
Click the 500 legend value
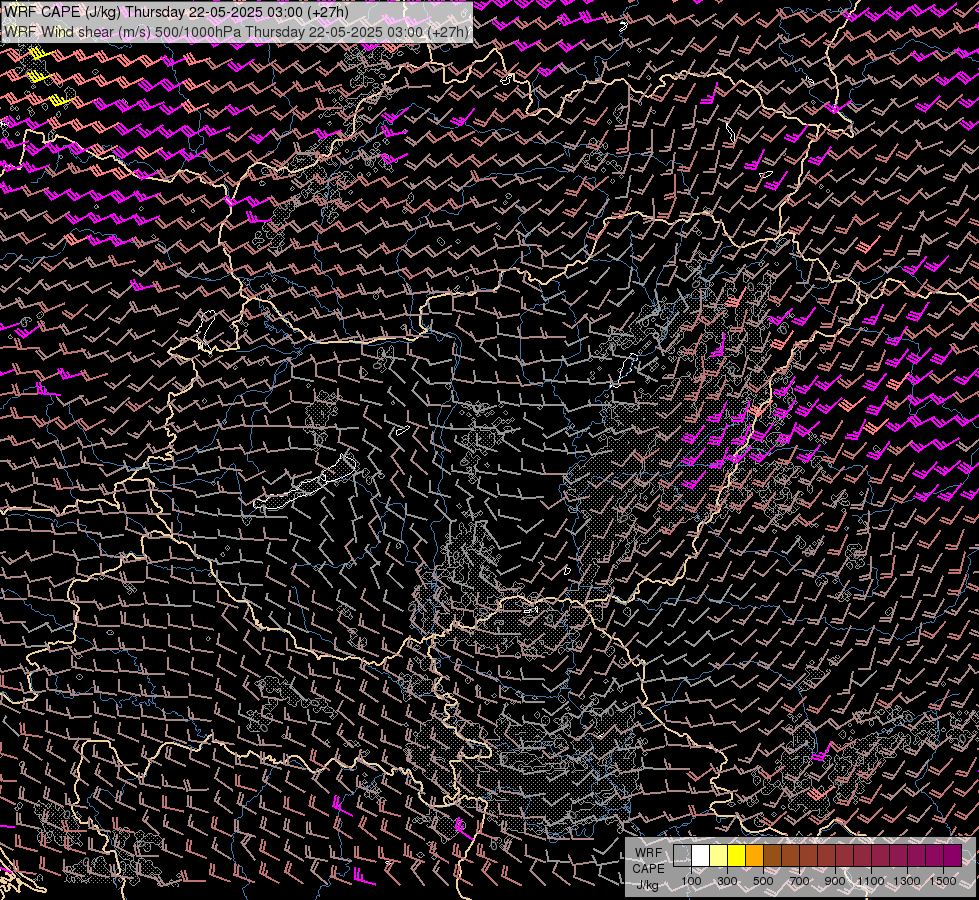(x=763, y=881)
